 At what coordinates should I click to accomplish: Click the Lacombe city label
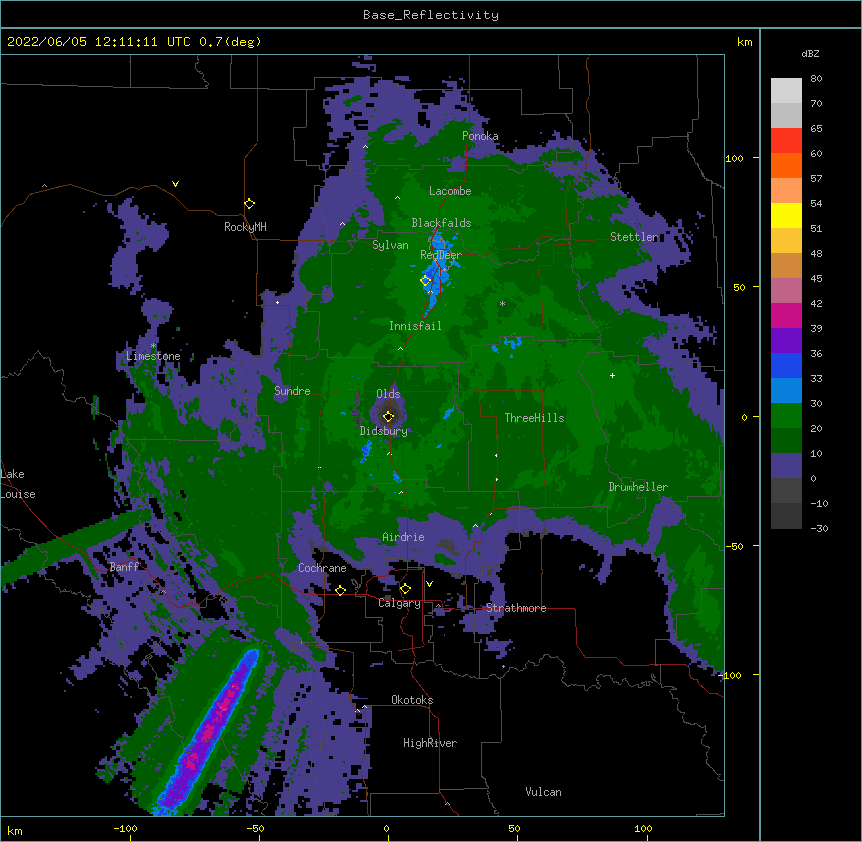click(450, 191)
